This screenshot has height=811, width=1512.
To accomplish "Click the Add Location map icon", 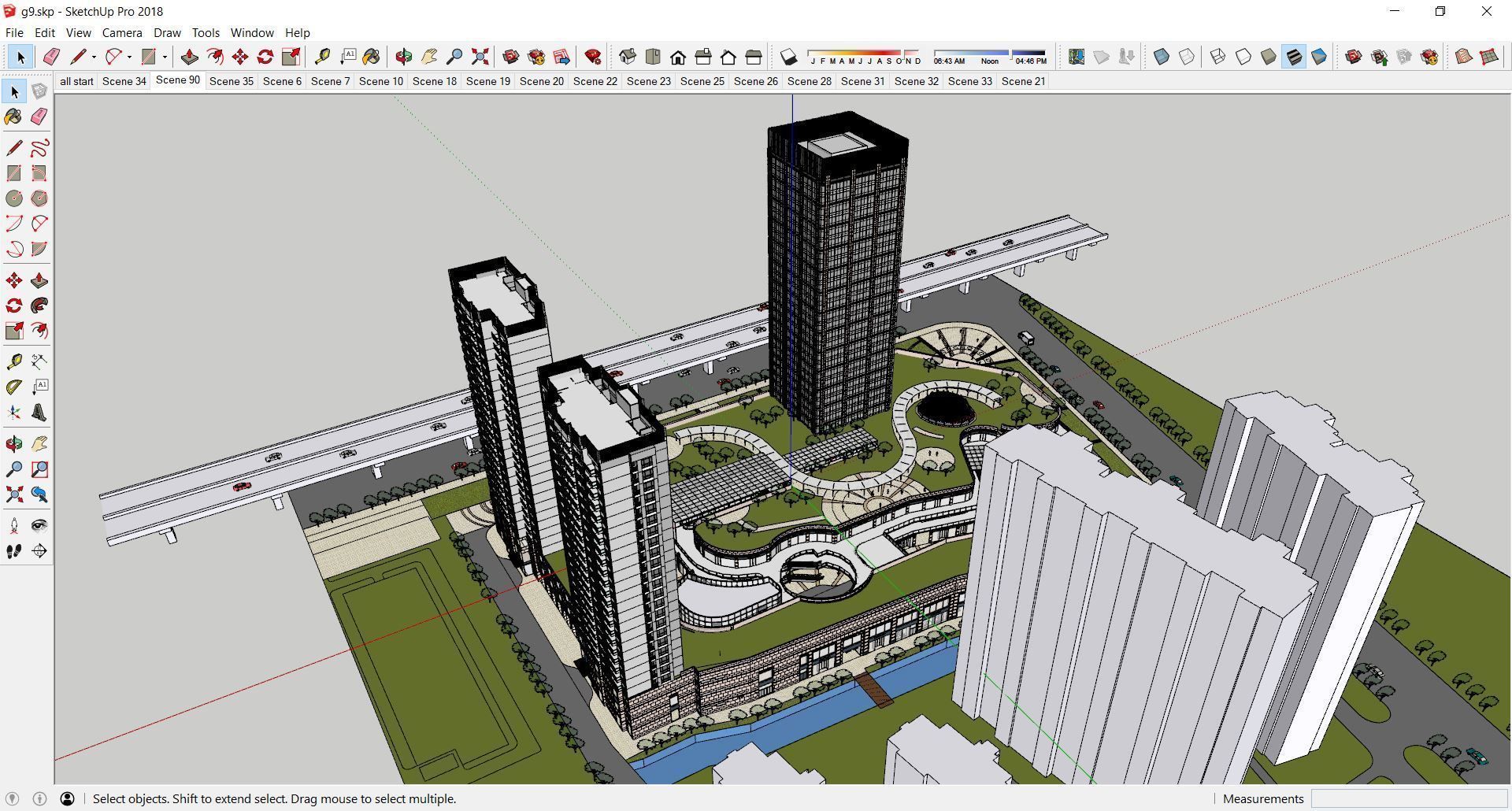I will pyautogui.click(x=1077, y=57).
